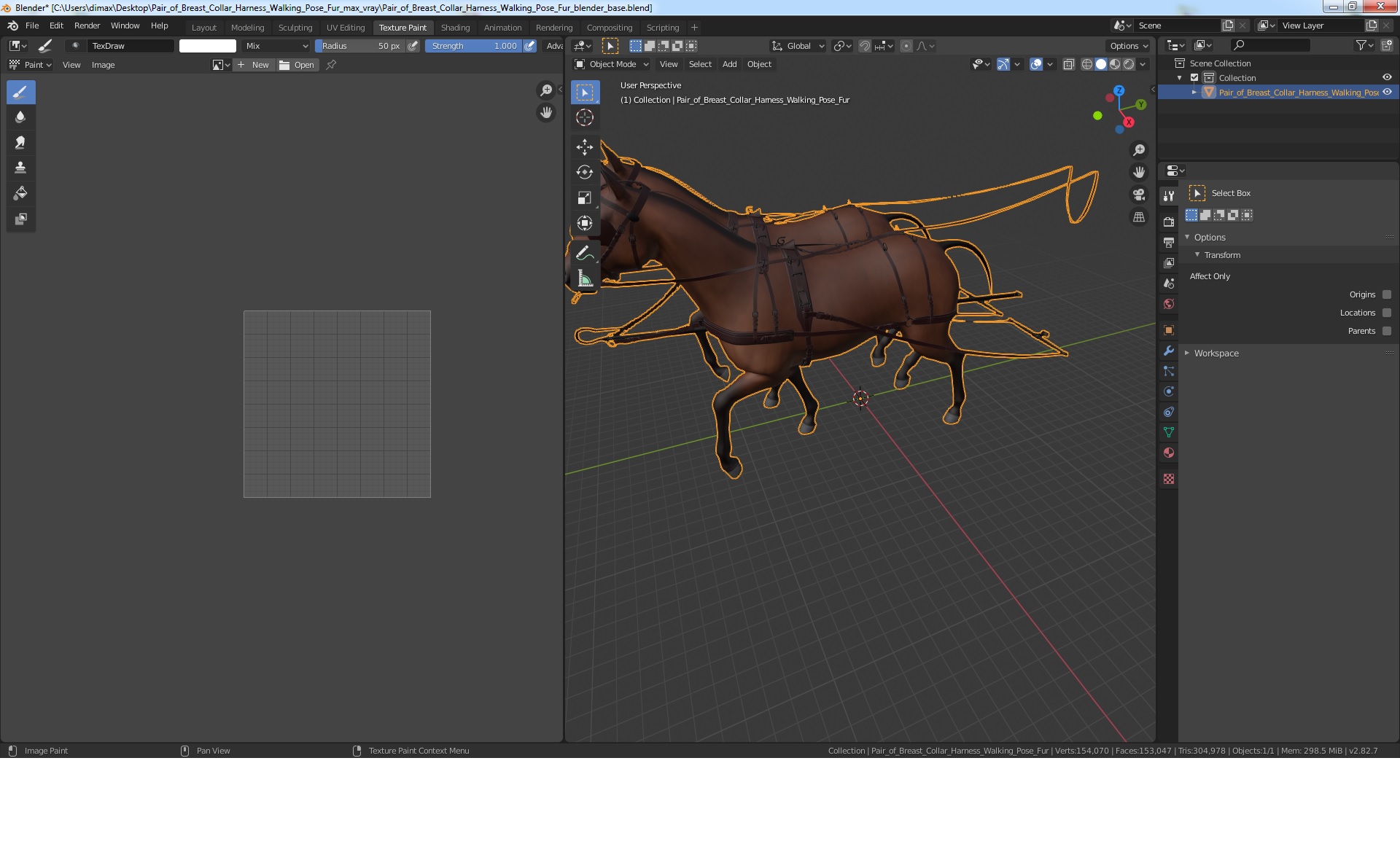Open the Object Mode dropdown

point(611,64)
